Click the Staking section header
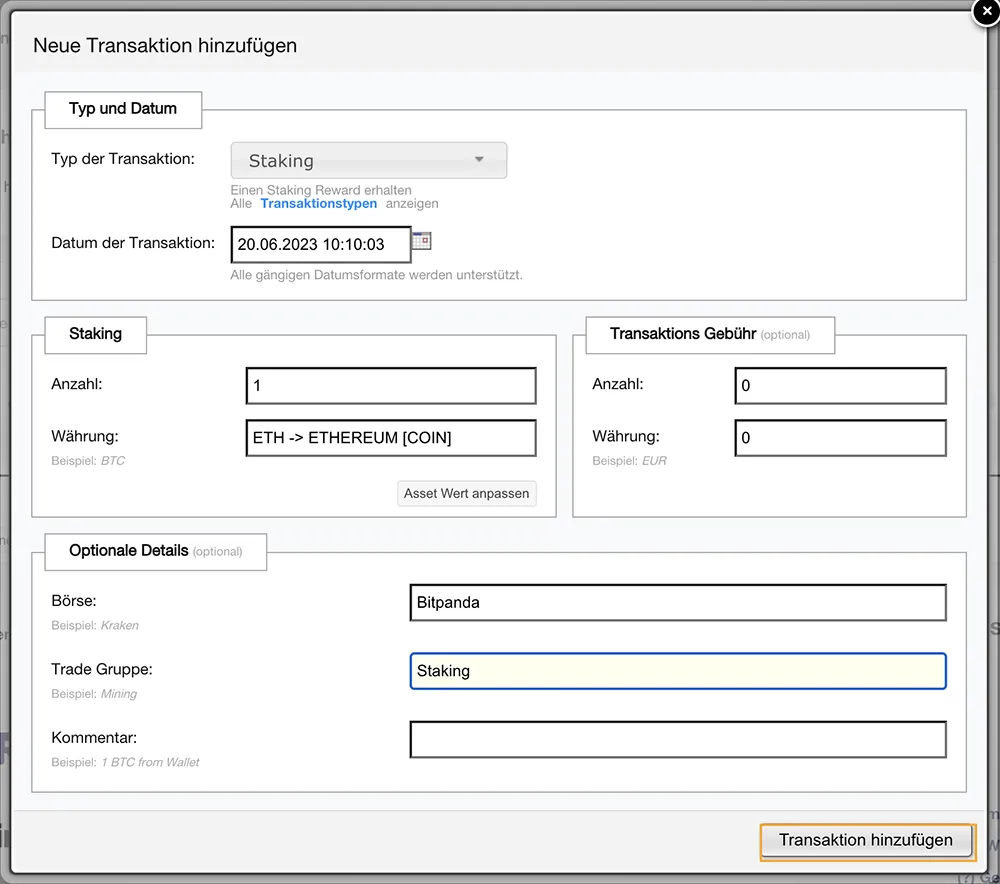The height and width of the screenshot is (884, 1000). pos(95,334)
